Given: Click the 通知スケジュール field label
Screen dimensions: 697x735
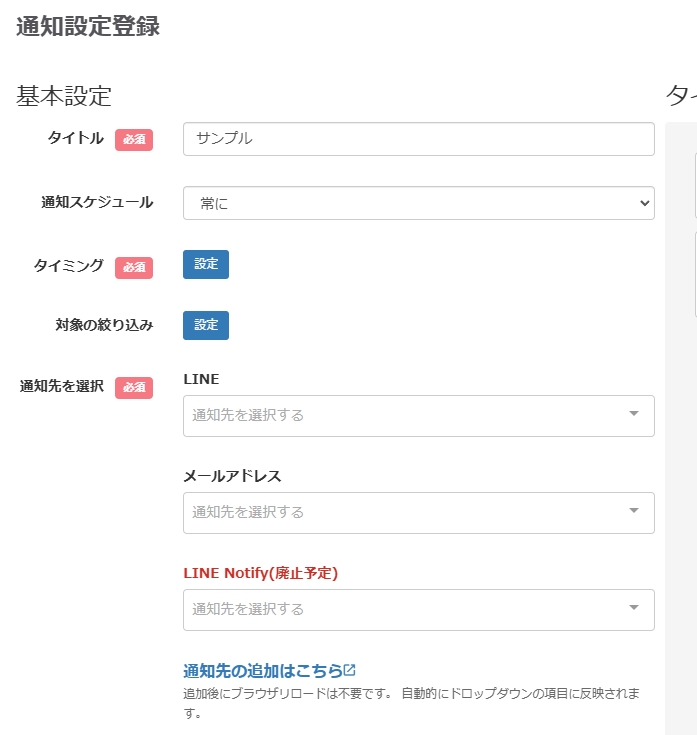Looking at the screenshot, I should [x=97, y=202].
